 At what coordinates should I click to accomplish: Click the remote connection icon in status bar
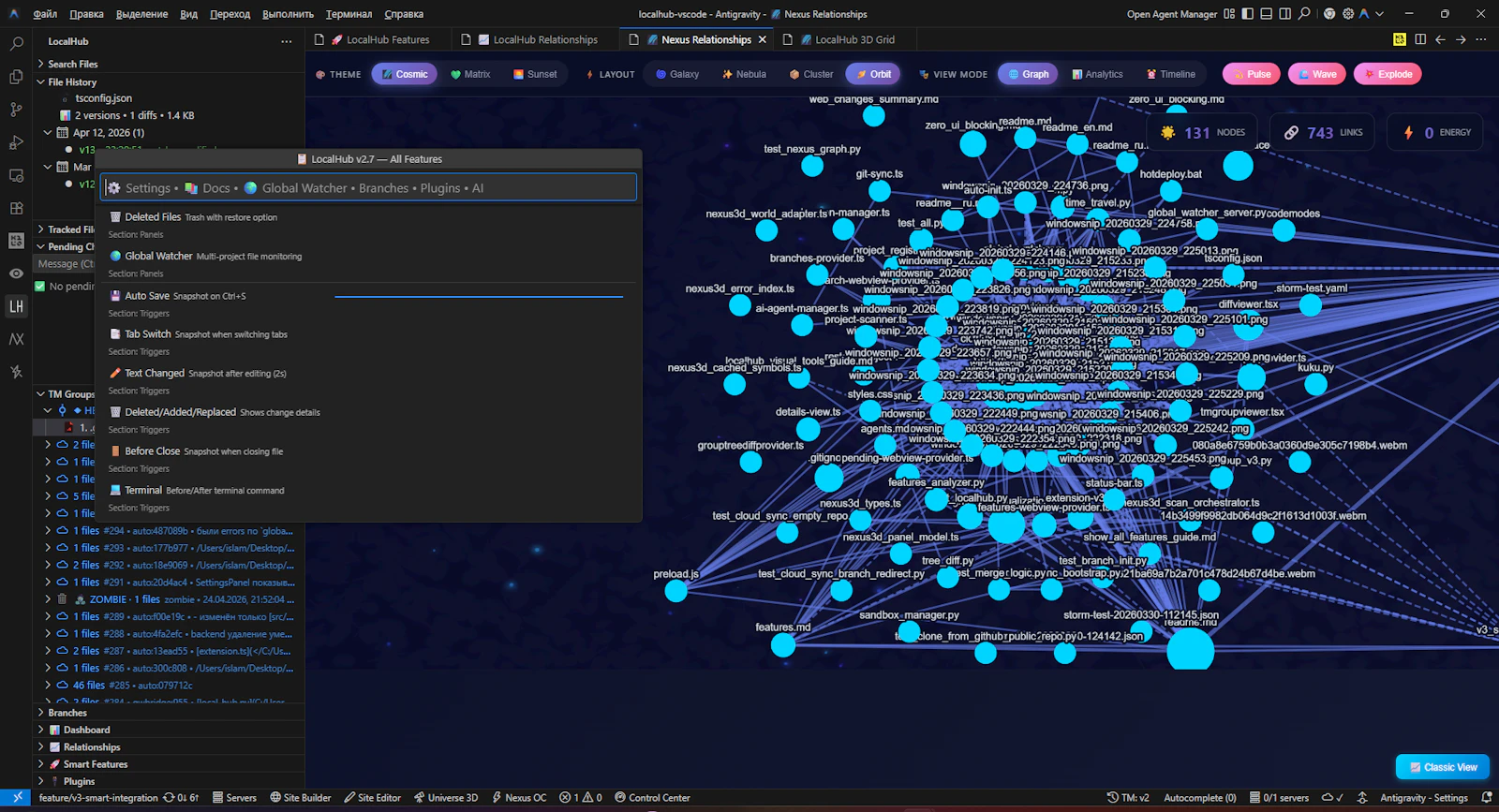[16, 798]
